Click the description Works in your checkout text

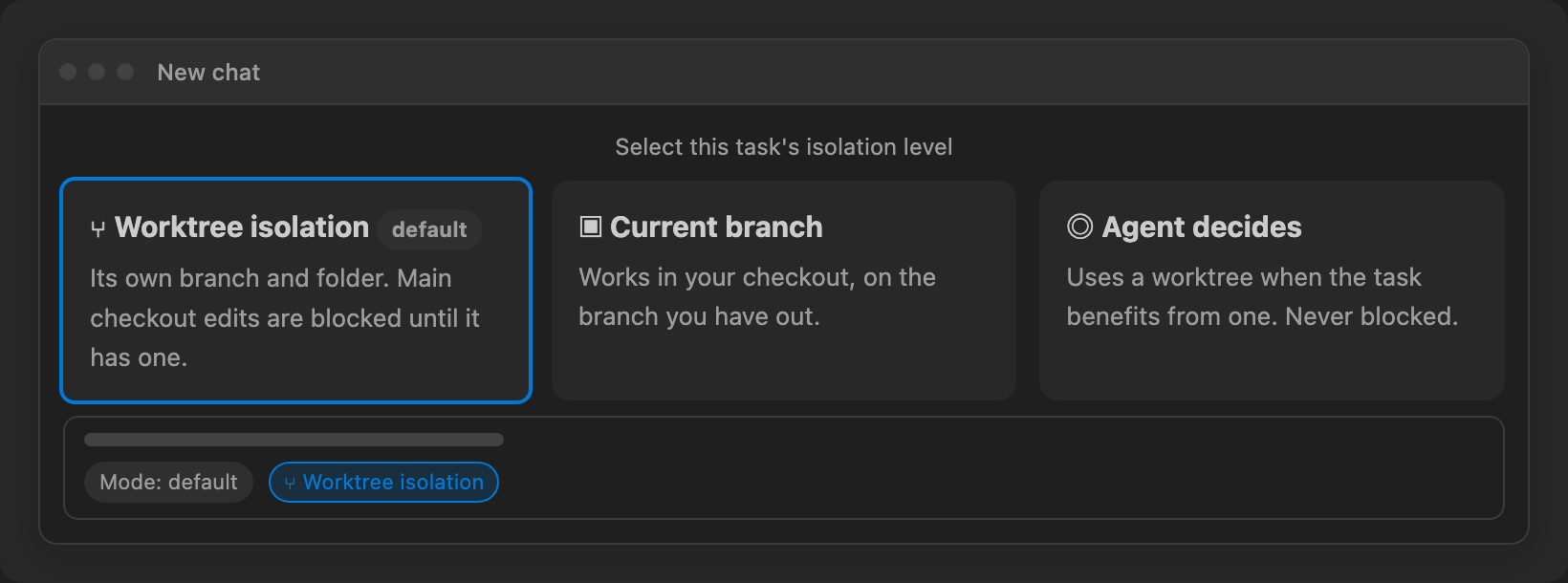[757, 296]
